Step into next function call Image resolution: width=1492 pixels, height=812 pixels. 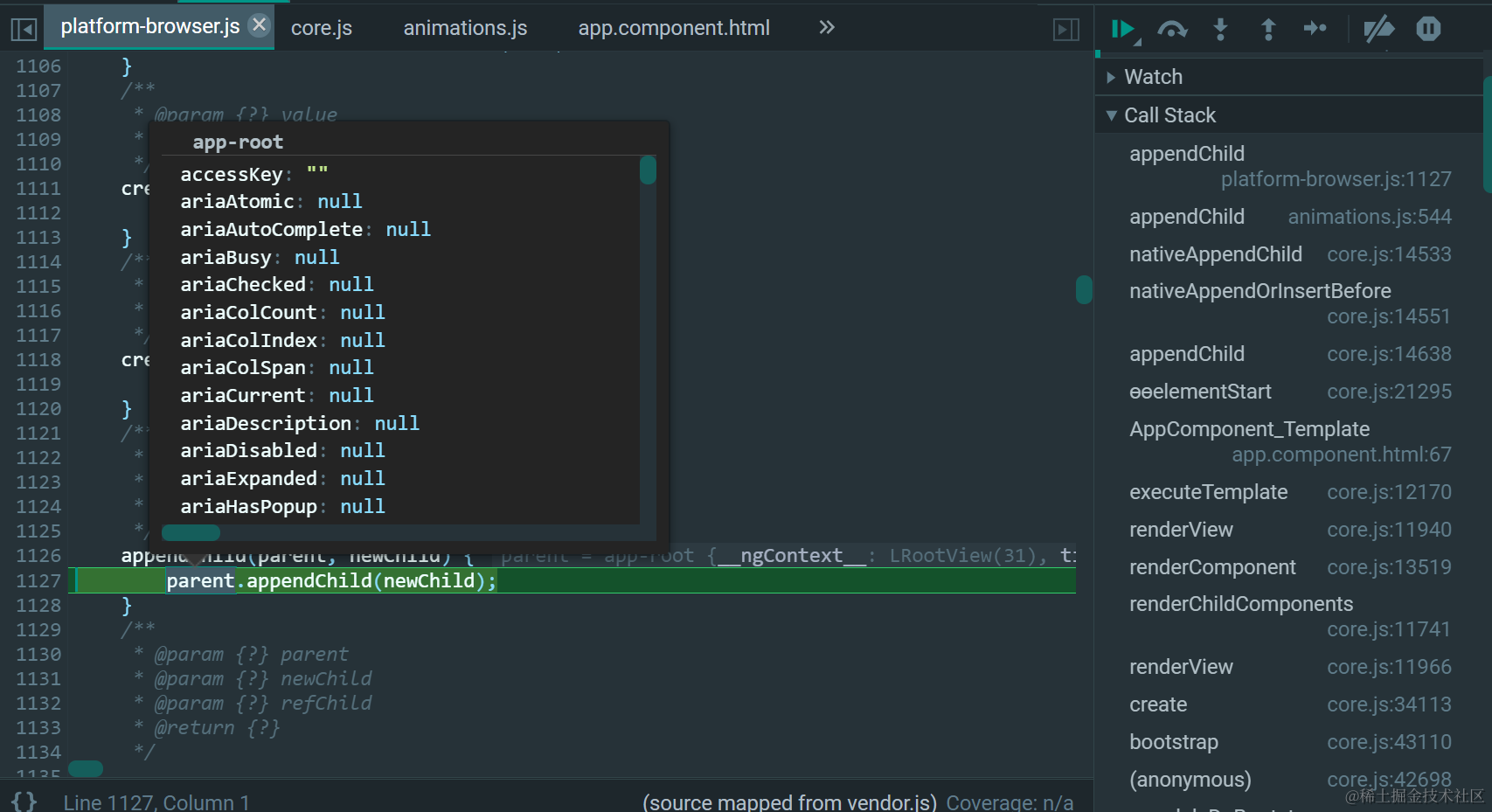(x=1221, y=30)
